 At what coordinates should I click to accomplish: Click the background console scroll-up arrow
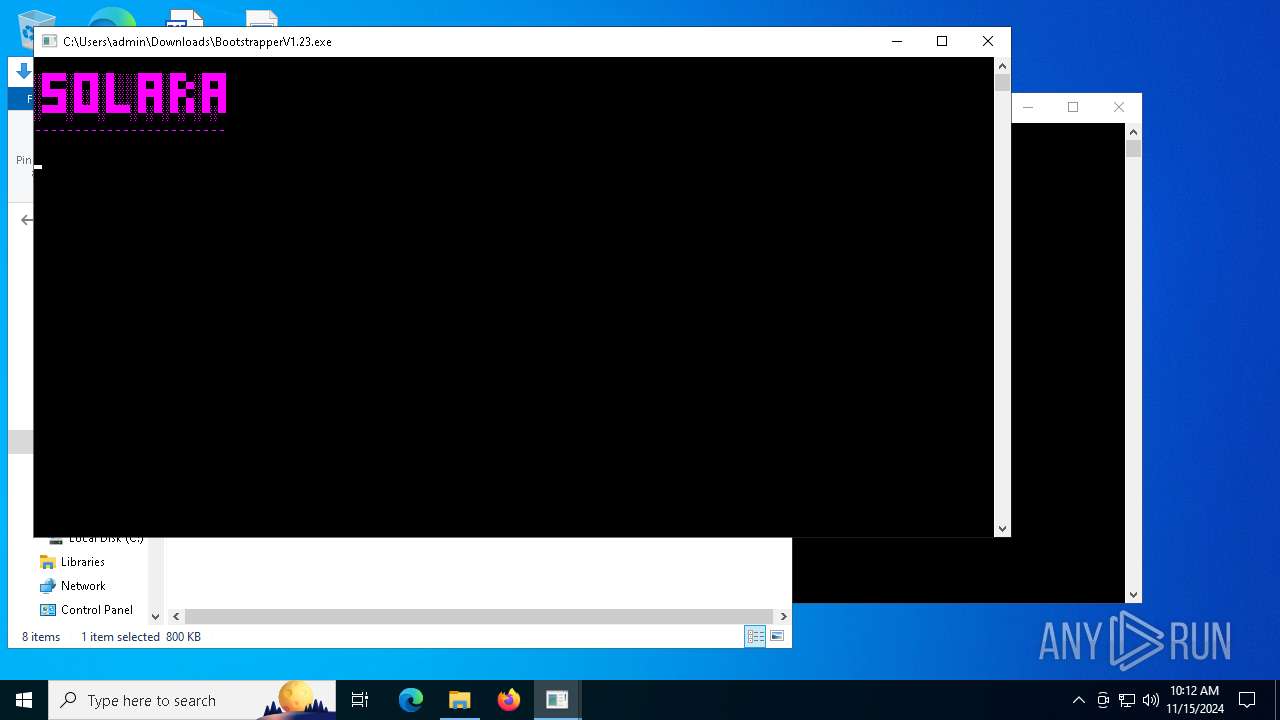pyautogui.click(x=1133, y=132)
